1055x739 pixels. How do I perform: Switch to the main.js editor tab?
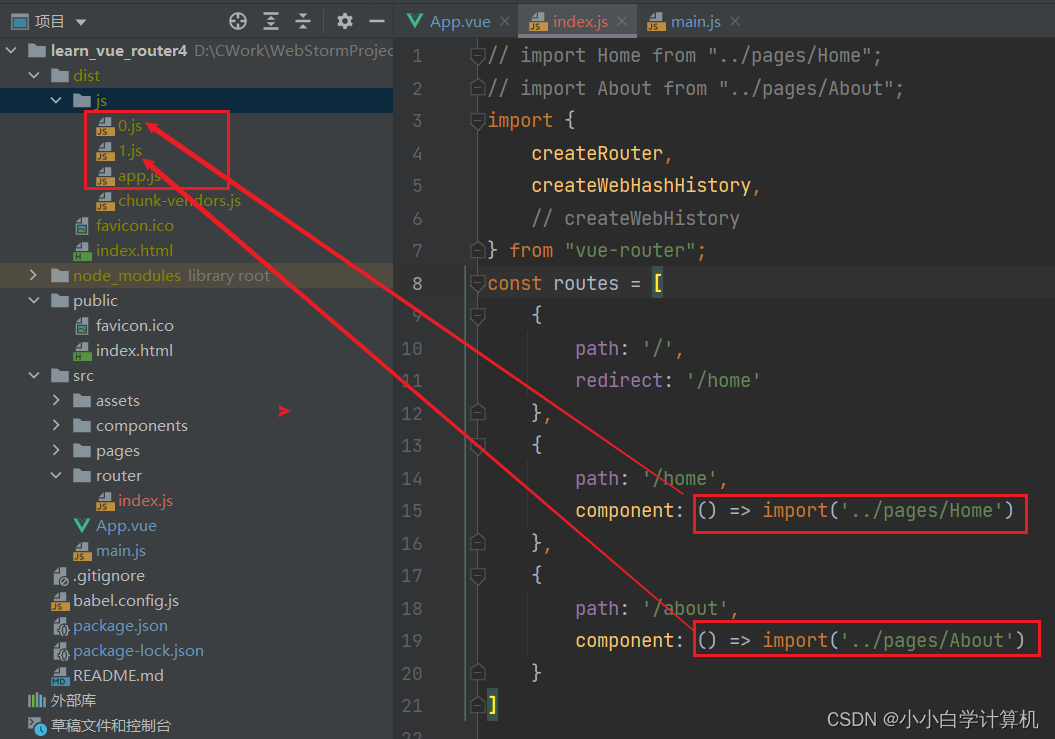click(695, 22)
